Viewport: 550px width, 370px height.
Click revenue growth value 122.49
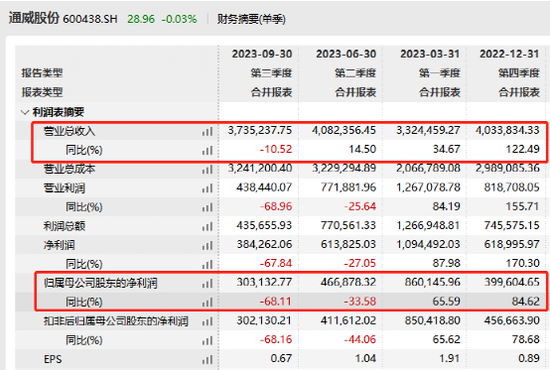click(x=523, y=149)
